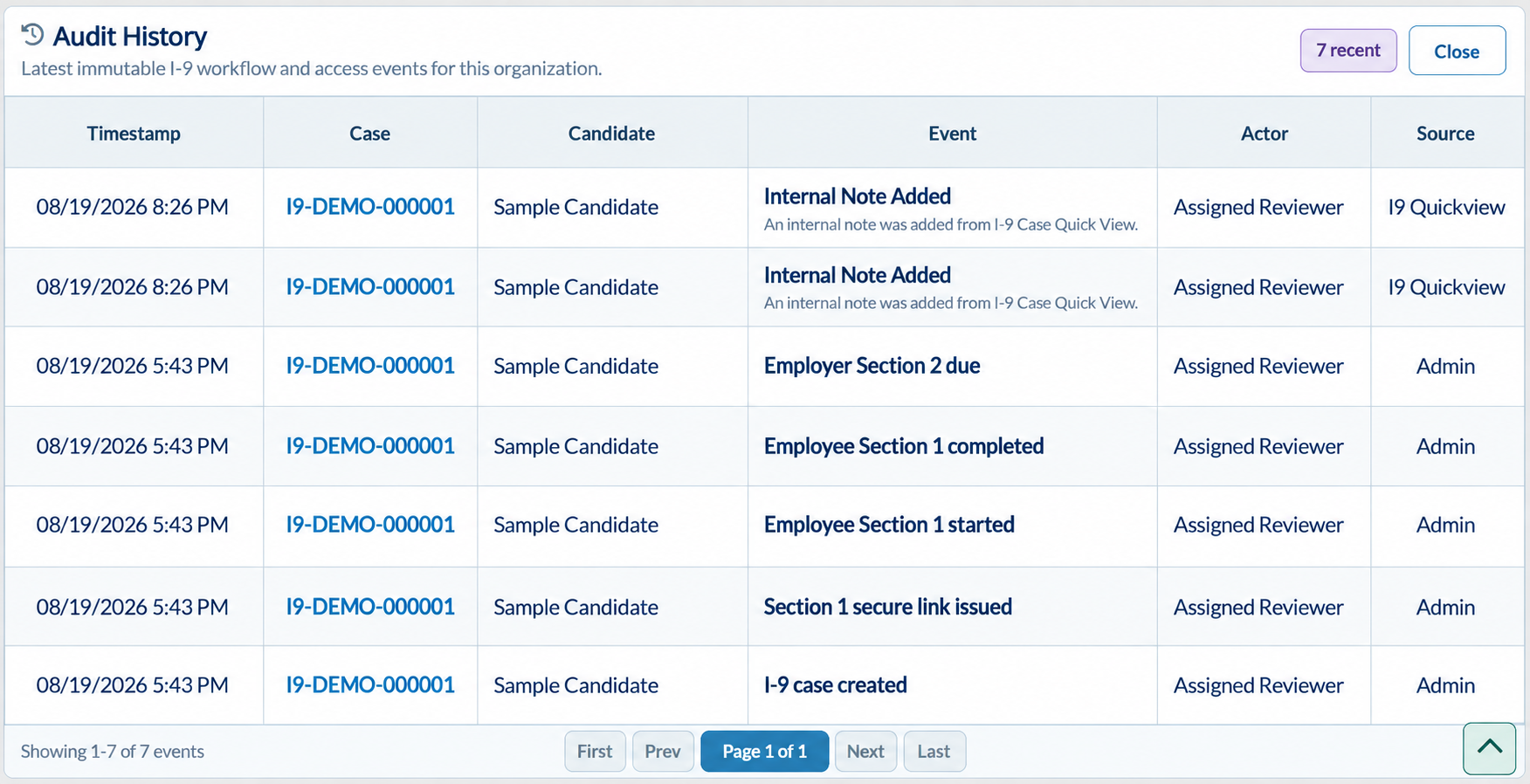This screenshot has height=784, width=1530.
Task: Go to the First page
Action: pyautogui.click(x=595, y=751)
